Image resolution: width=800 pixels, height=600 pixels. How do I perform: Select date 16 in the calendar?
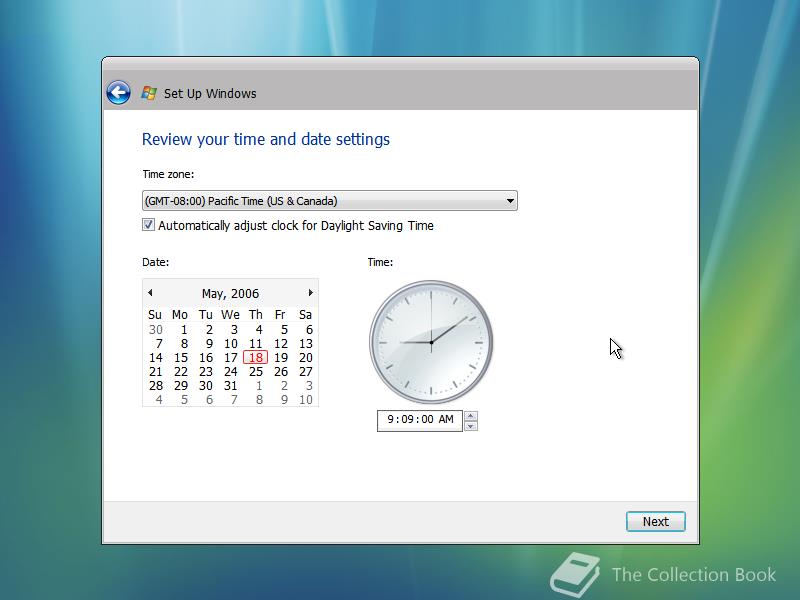point(206,358)
